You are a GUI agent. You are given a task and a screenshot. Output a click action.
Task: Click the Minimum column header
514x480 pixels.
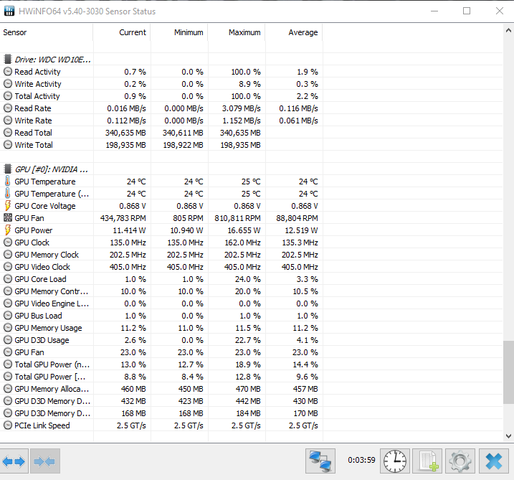pyautogui.click(x=179, y=32)
